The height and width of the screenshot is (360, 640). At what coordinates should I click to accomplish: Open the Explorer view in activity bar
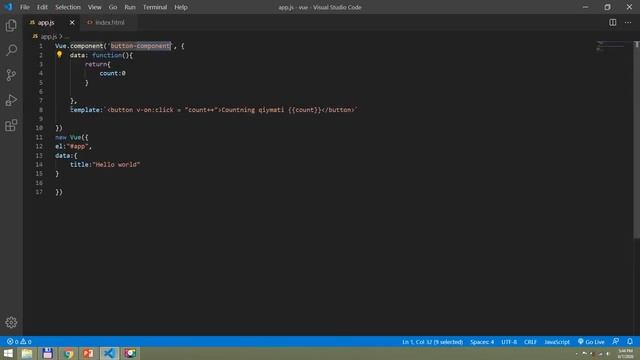tap(11, 26)
